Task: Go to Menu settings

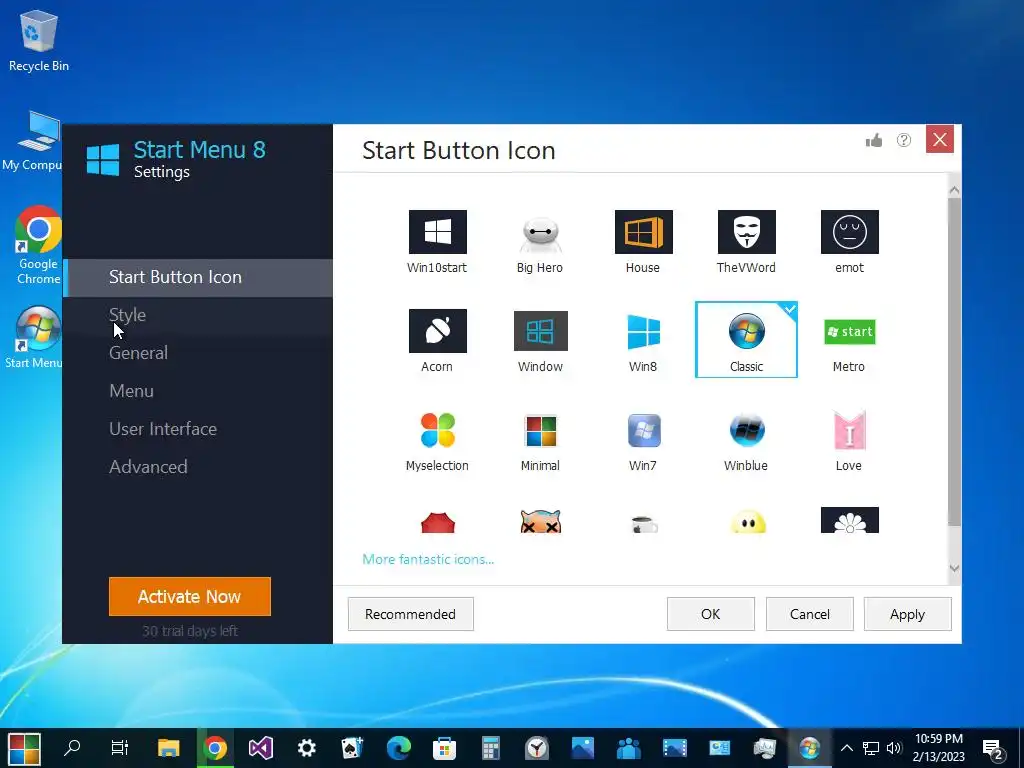Action: [x=198, y=391]
